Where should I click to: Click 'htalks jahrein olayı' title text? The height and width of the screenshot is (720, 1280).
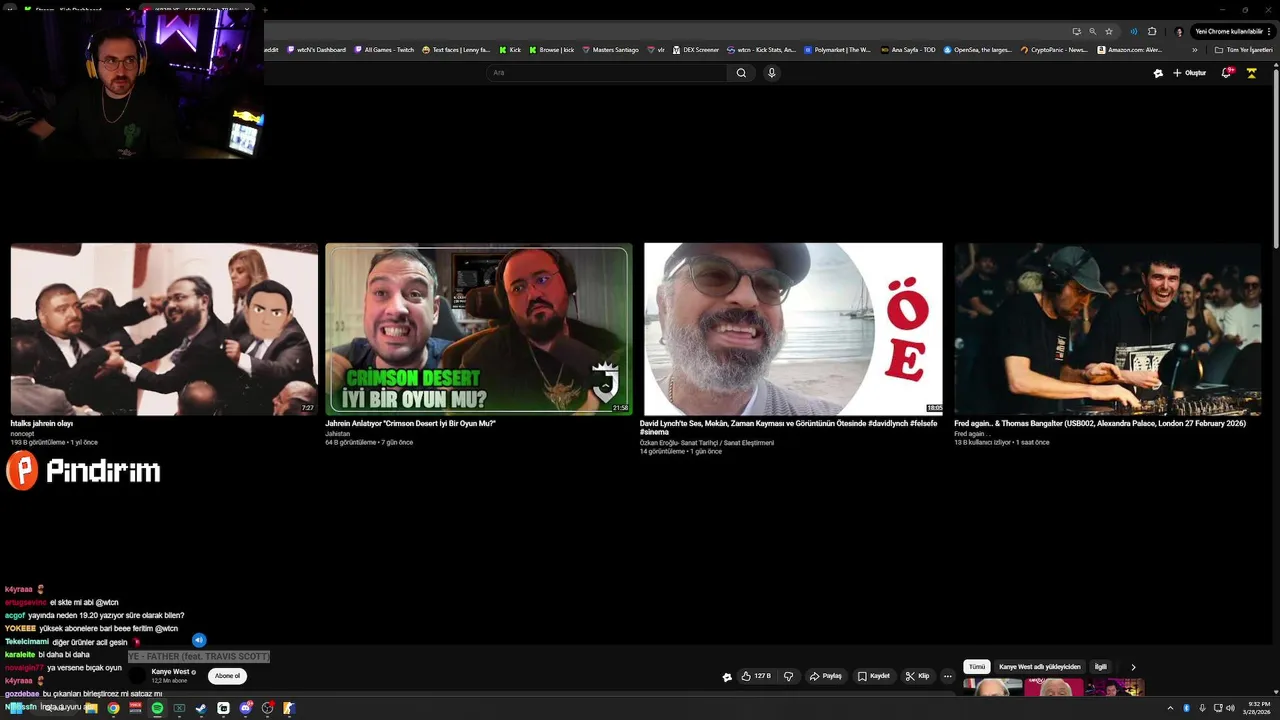[x=42, y=424]
